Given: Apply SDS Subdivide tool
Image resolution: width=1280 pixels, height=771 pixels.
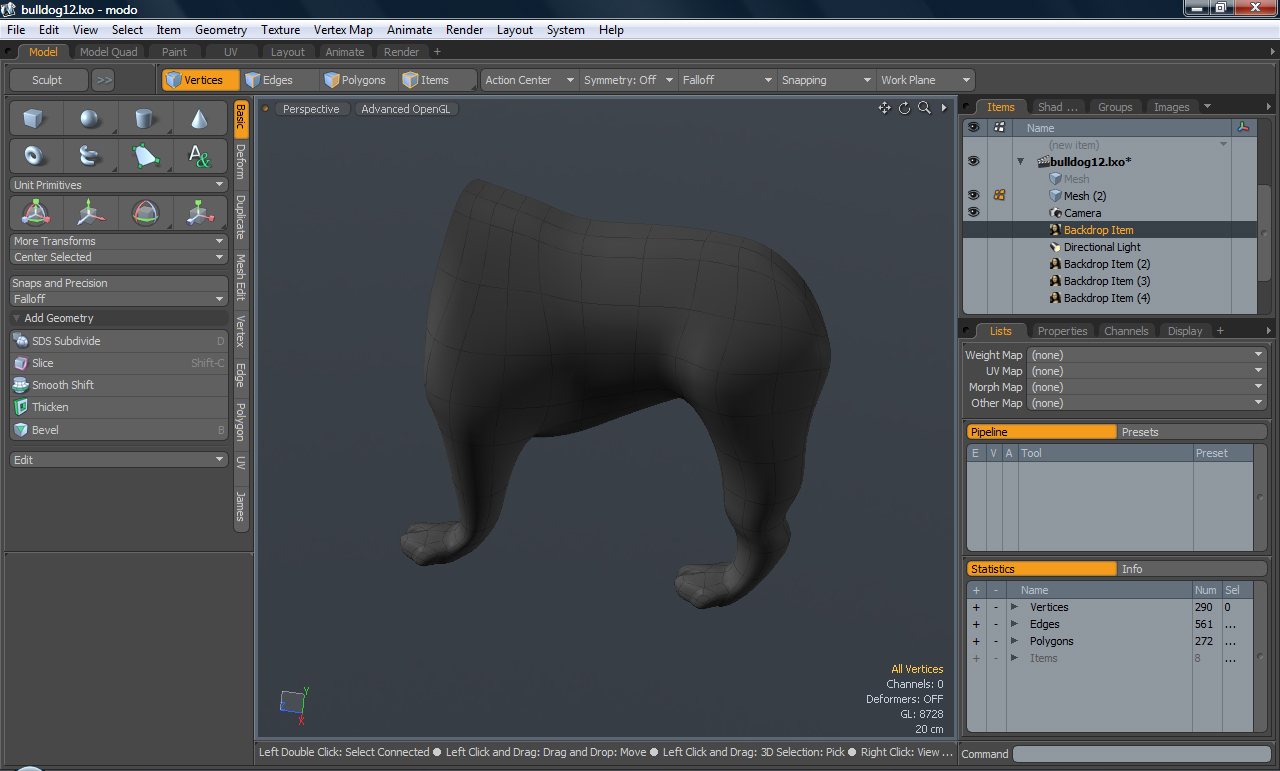Looking at the screenshot, I should pos(119,341).
